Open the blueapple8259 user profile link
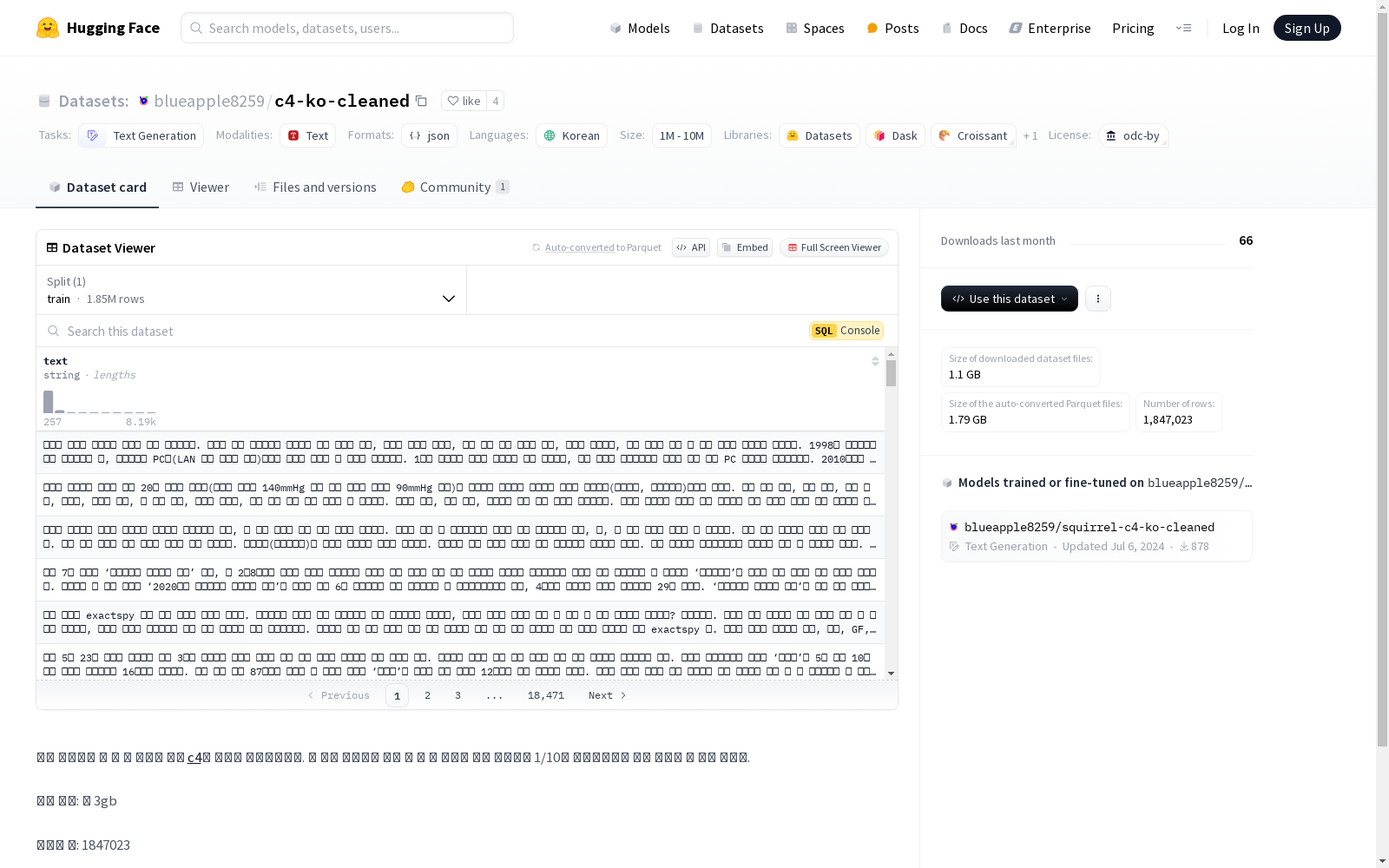 [209, 101]
